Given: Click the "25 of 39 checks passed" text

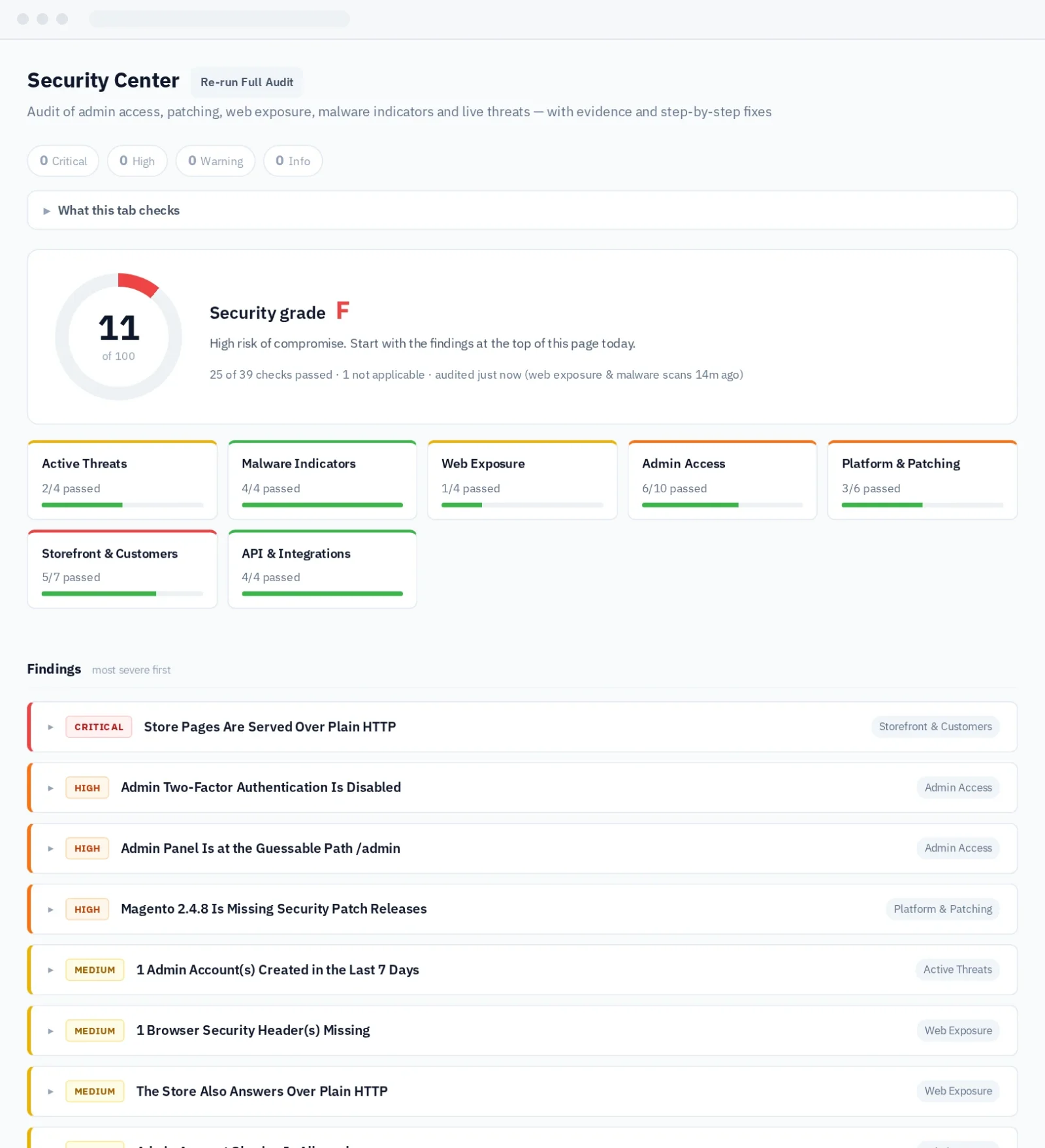Looking at the screenshot, I should click(271, 375).
